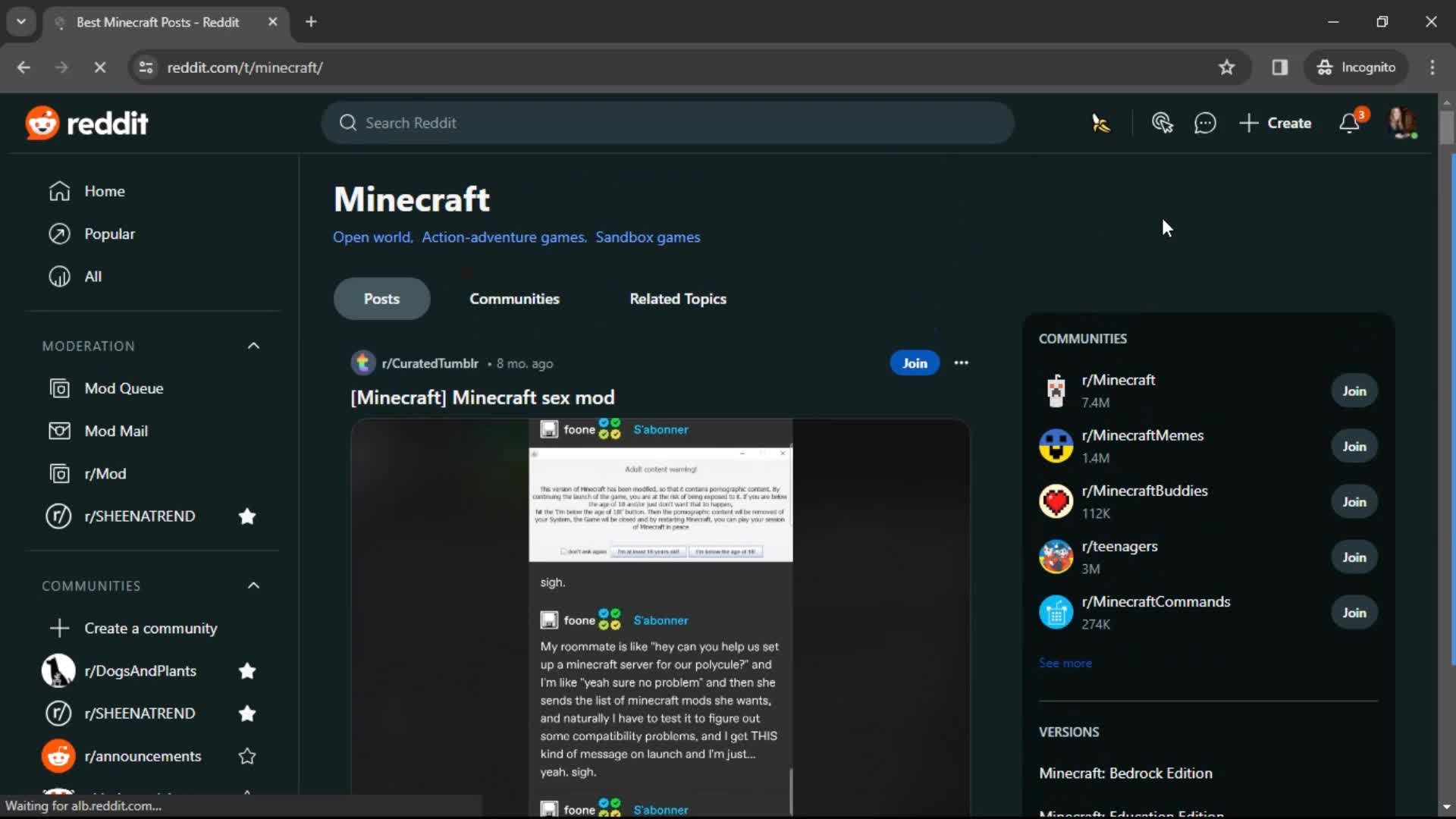
Task: Toggle join r/MinecraftMemes button
Action: pos(1354,446)
